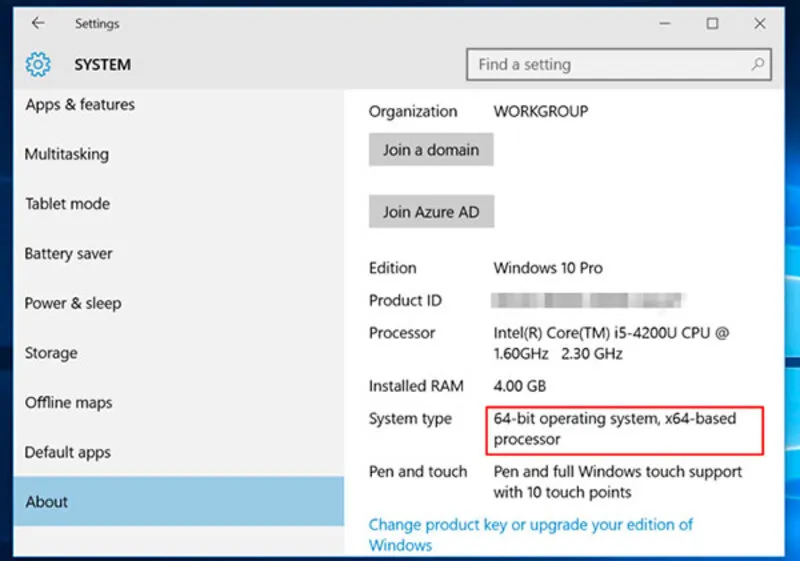800x561 pixels.
Task: Click the search magnifier icon
Action: pyautogui.click(x=758, y=64)
